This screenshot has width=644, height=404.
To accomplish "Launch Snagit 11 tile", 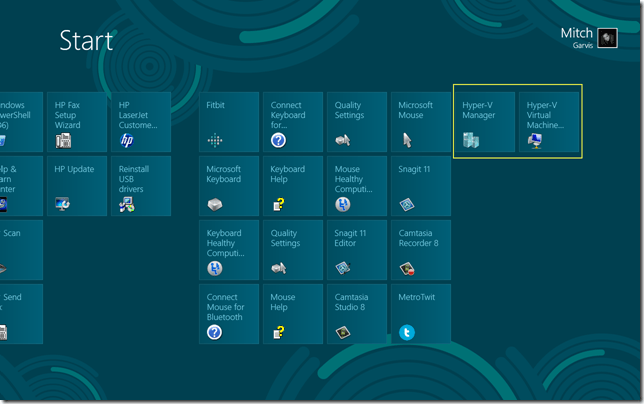I will pos(421,186).
